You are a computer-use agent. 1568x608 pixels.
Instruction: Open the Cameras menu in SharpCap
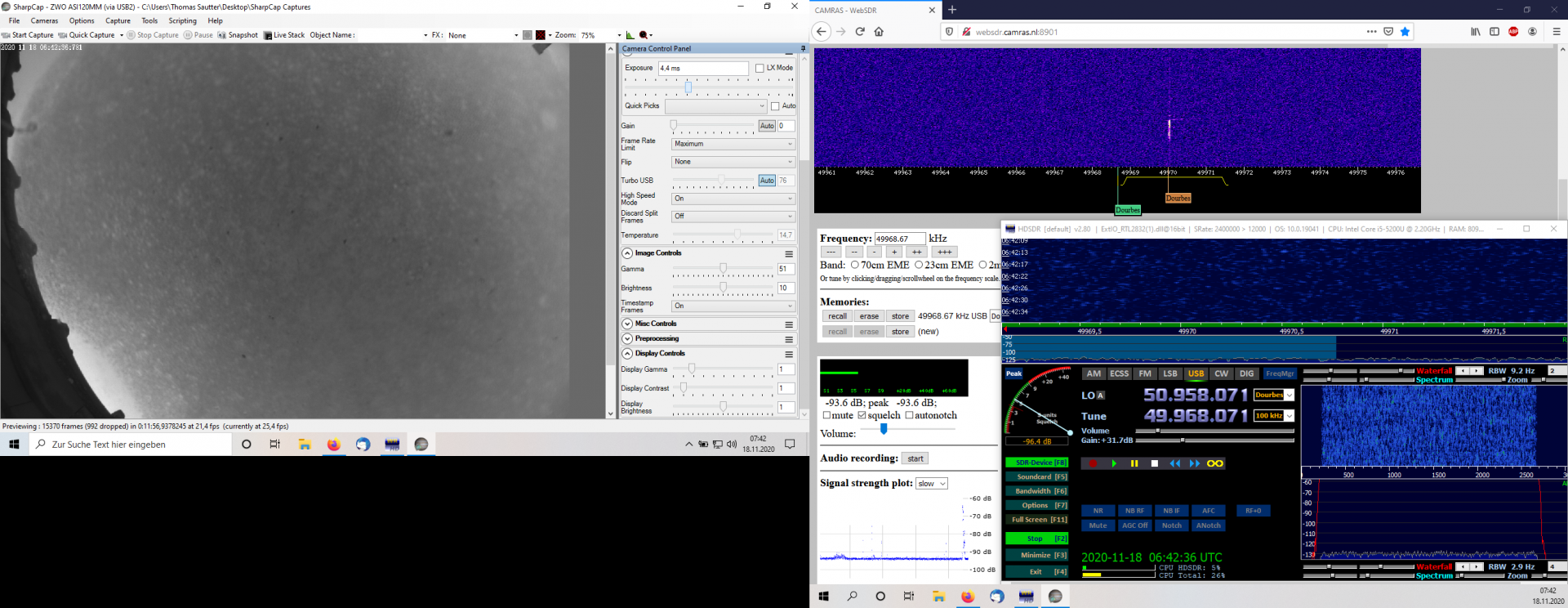pyautogui.click(x=44, y=21)
